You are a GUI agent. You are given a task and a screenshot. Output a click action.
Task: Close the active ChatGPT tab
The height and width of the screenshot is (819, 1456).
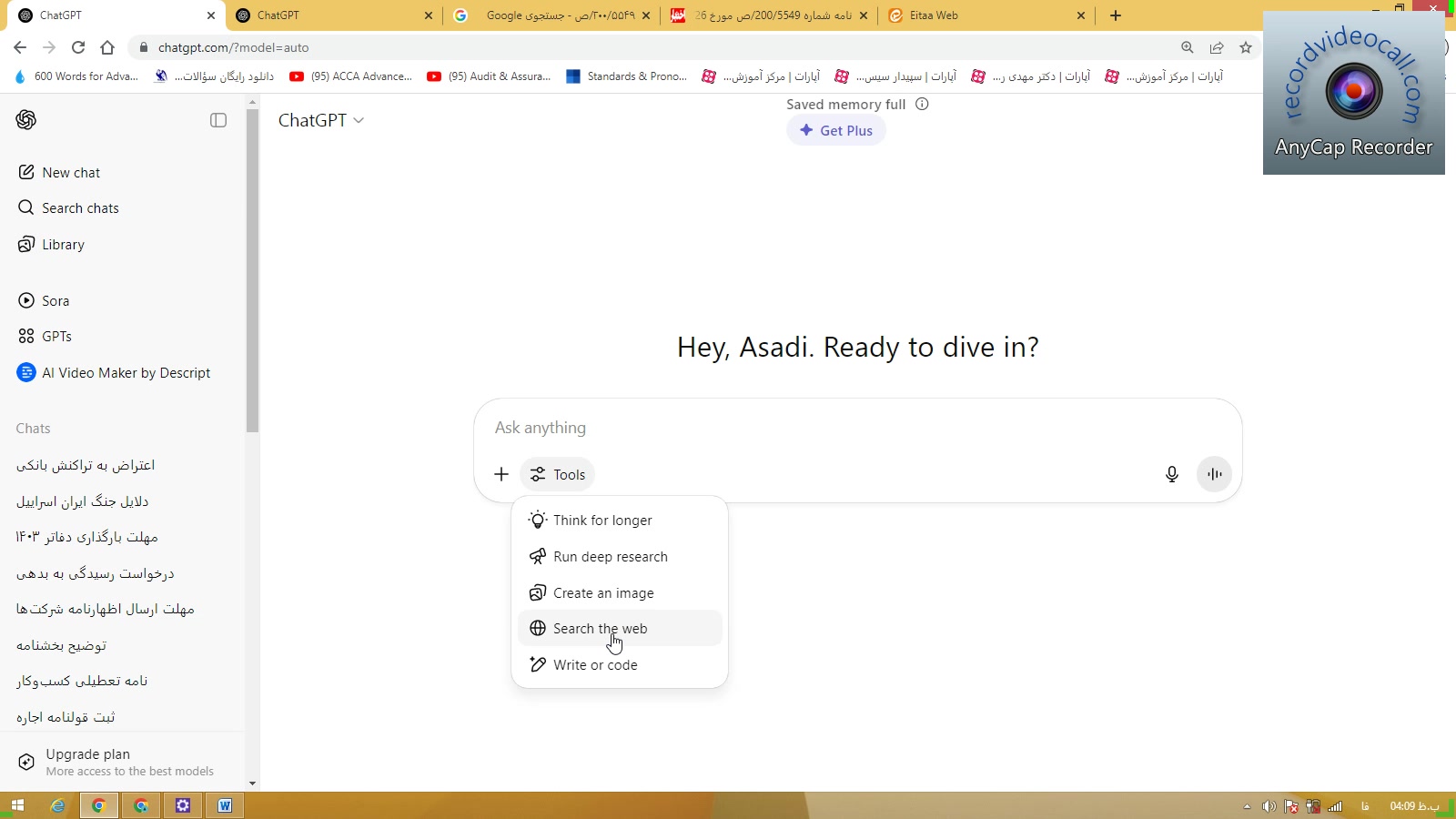211,15
